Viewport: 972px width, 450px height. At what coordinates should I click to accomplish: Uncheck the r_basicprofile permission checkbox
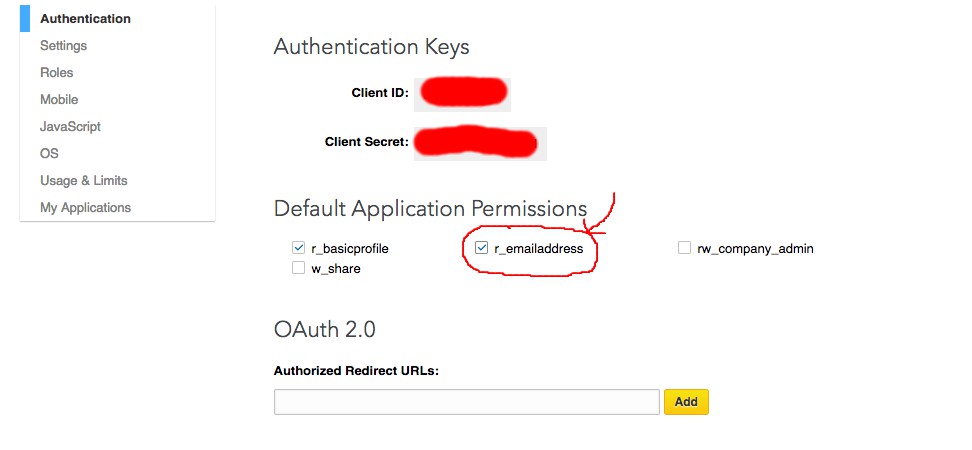(298, 248)
